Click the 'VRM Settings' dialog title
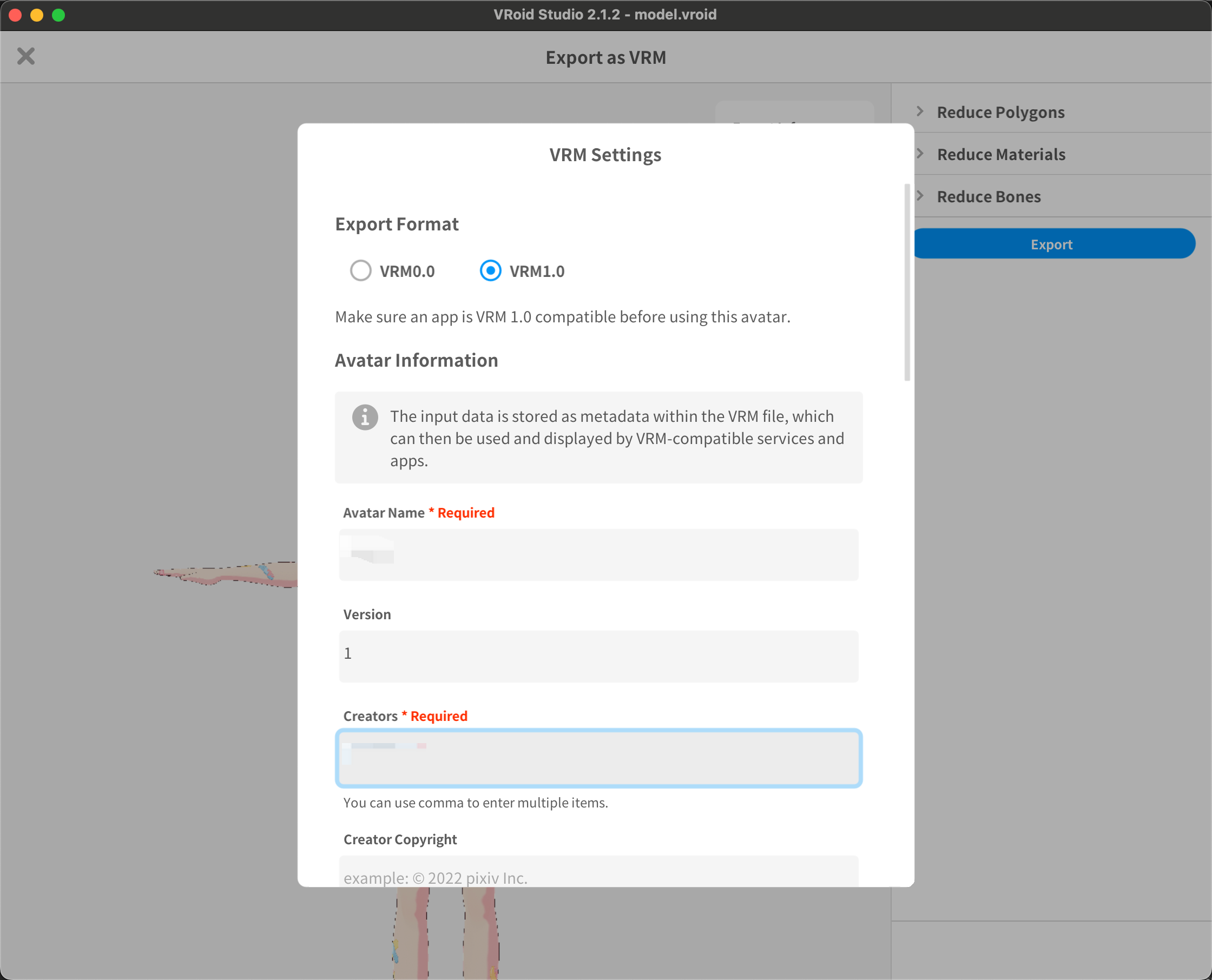 (x=605, y=155)
